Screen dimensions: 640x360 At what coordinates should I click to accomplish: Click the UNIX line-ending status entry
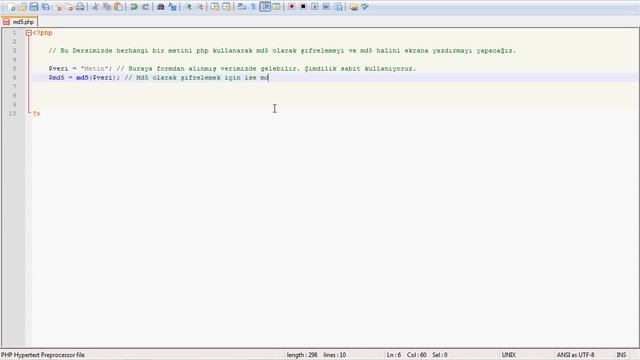pyautogui.click(x=509, y=355)
